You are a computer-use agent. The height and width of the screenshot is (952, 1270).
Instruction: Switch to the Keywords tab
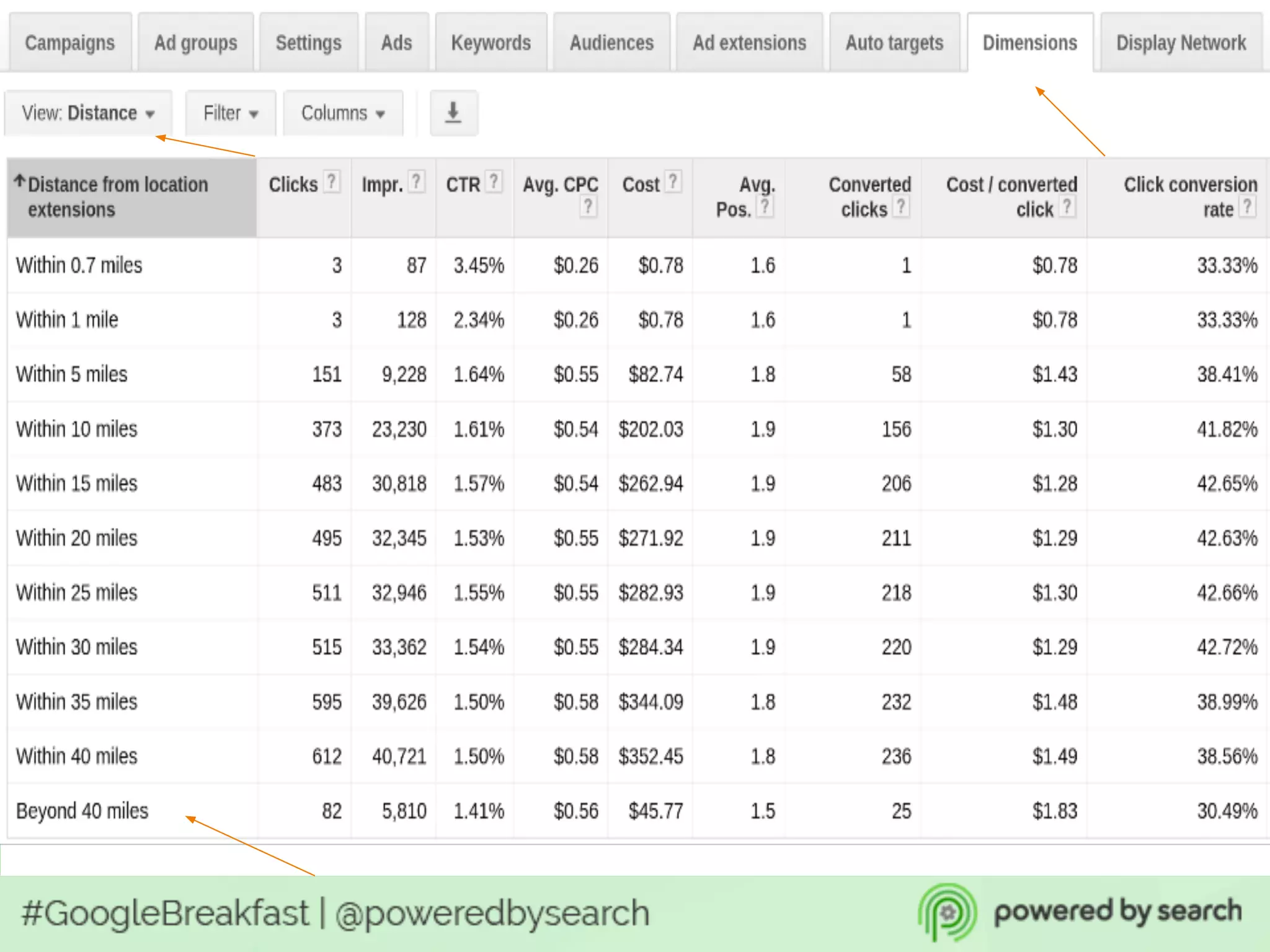coord(491,43)
